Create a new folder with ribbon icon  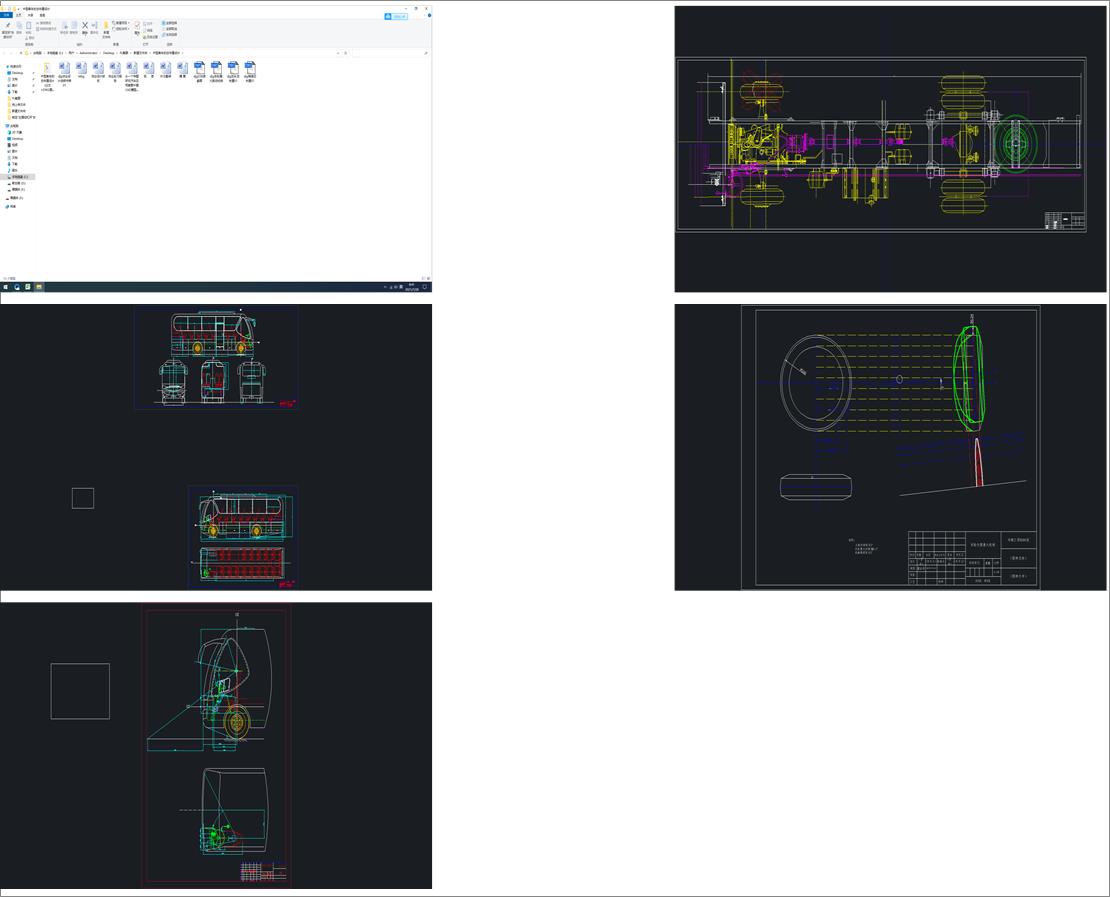(106, 27)
